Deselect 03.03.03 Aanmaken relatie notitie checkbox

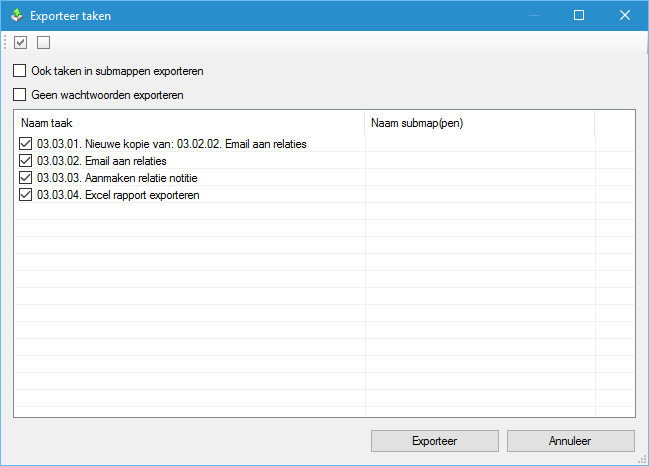tap(26, 178)
